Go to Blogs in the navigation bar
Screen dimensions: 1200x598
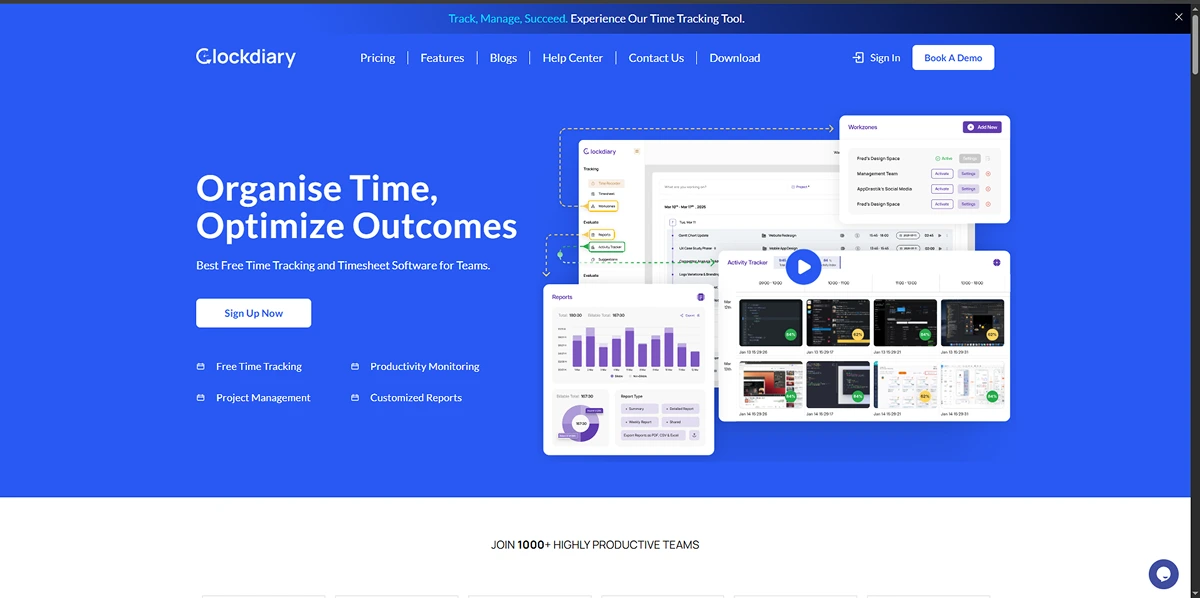503,58
